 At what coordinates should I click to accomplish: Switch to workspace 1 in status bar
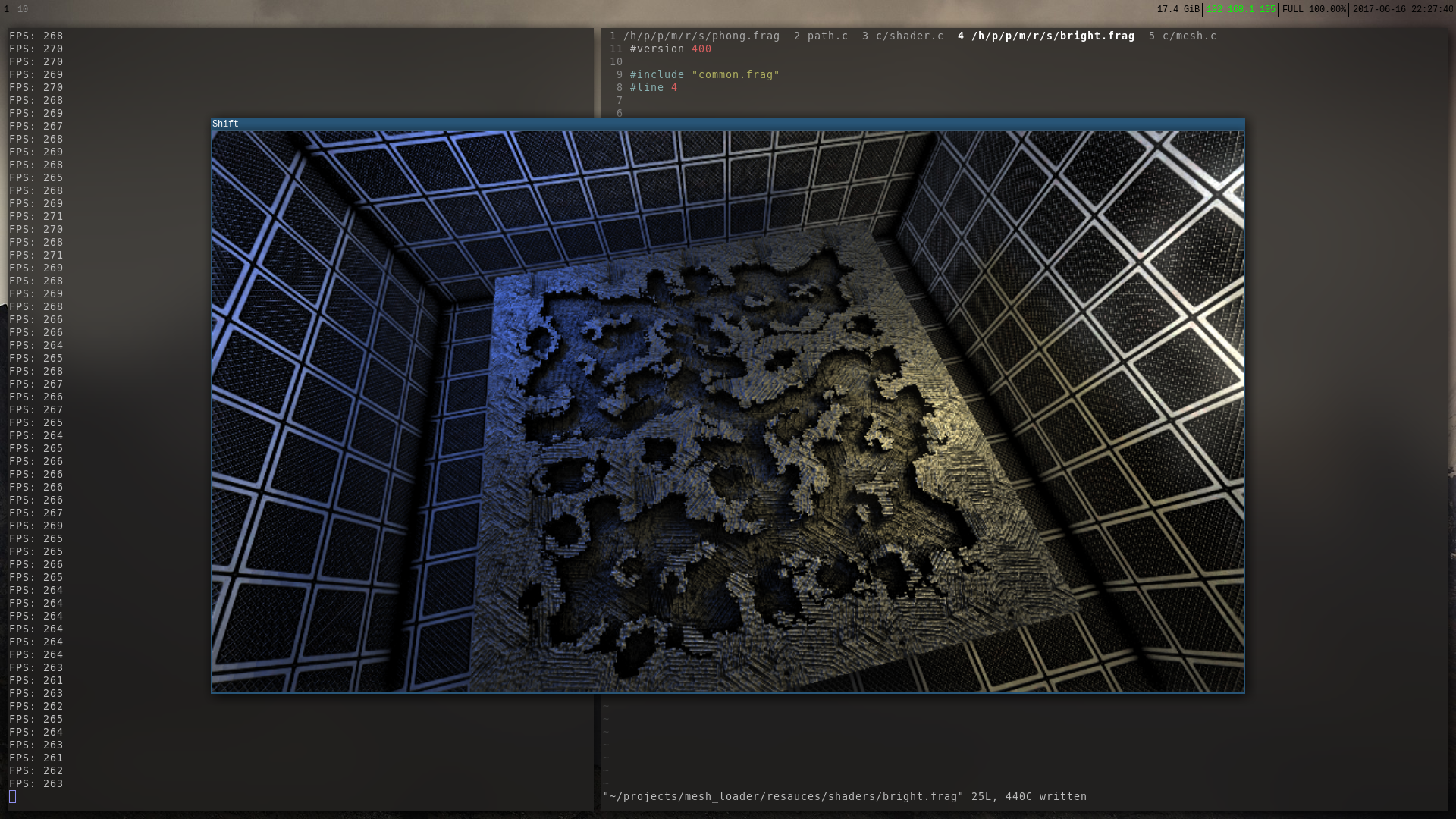coord(6,9)
